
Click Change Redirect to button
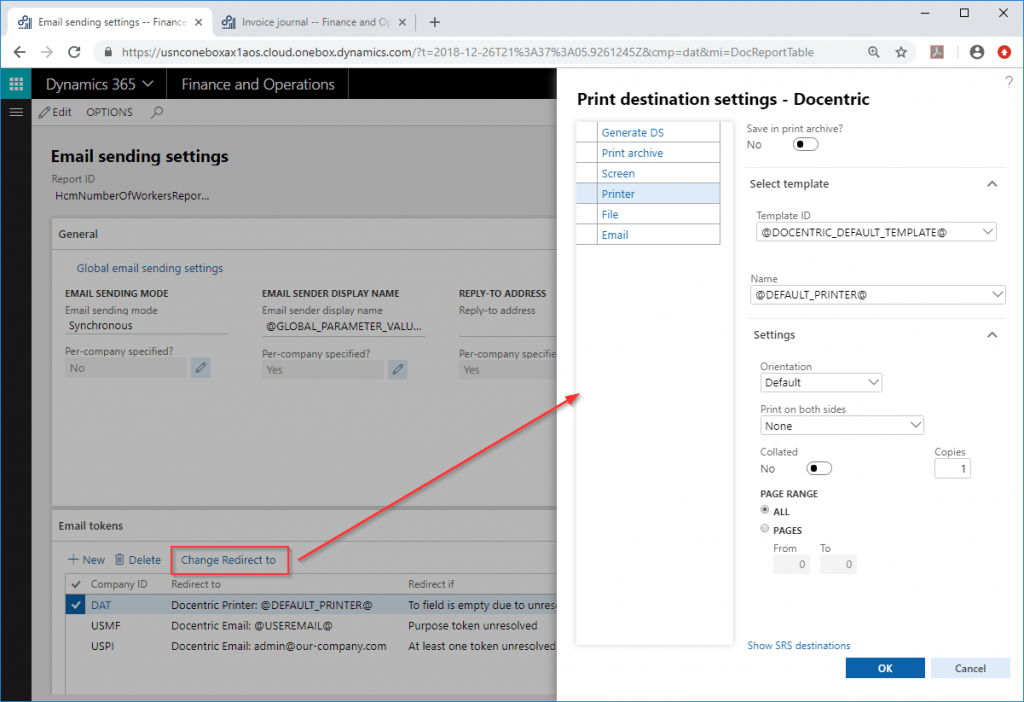pos(229,560)
